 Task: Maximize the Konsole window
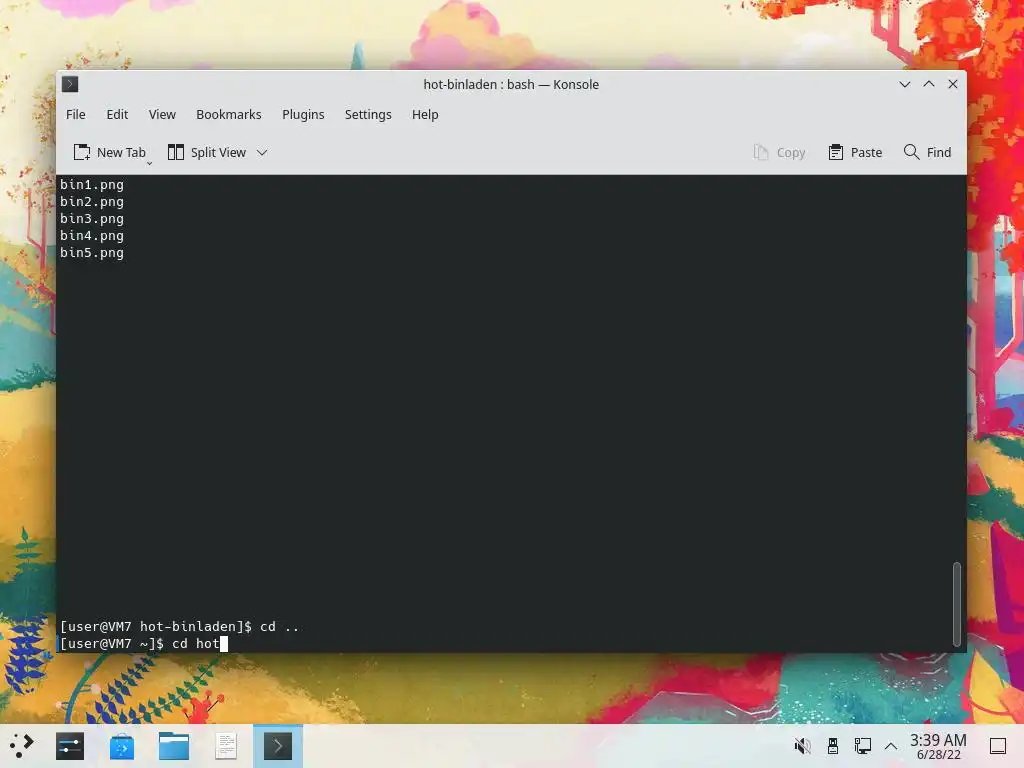(929, 84)
